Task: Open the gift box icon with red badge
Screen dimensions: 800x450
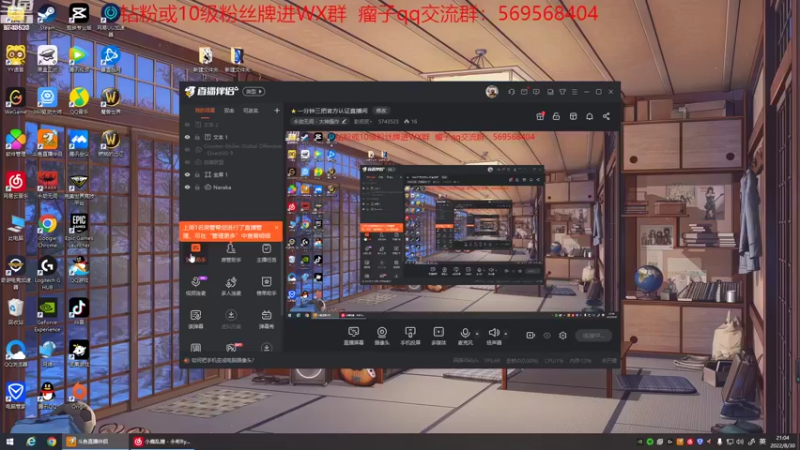Action: pos(540,116)
